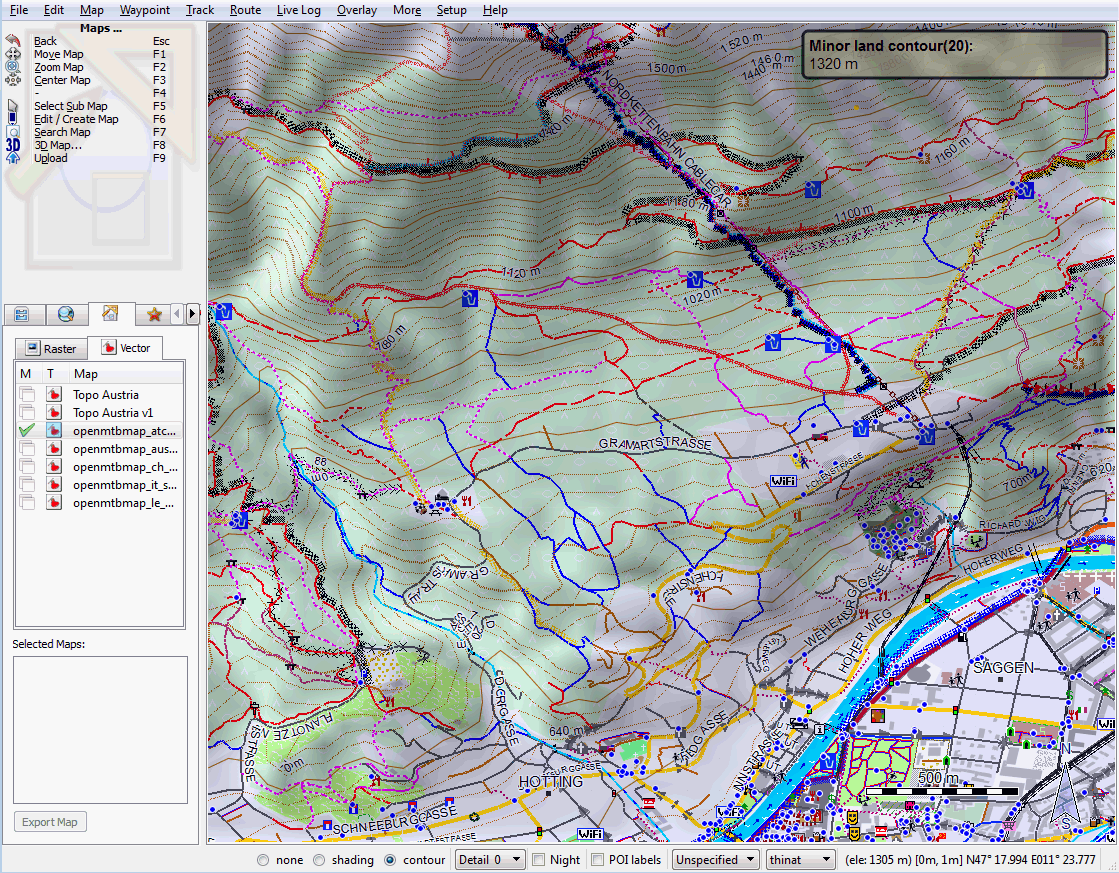The width and height of the screenshot is (1119, 873).
Task: Switch to the Raster tab
Action: 51,348
